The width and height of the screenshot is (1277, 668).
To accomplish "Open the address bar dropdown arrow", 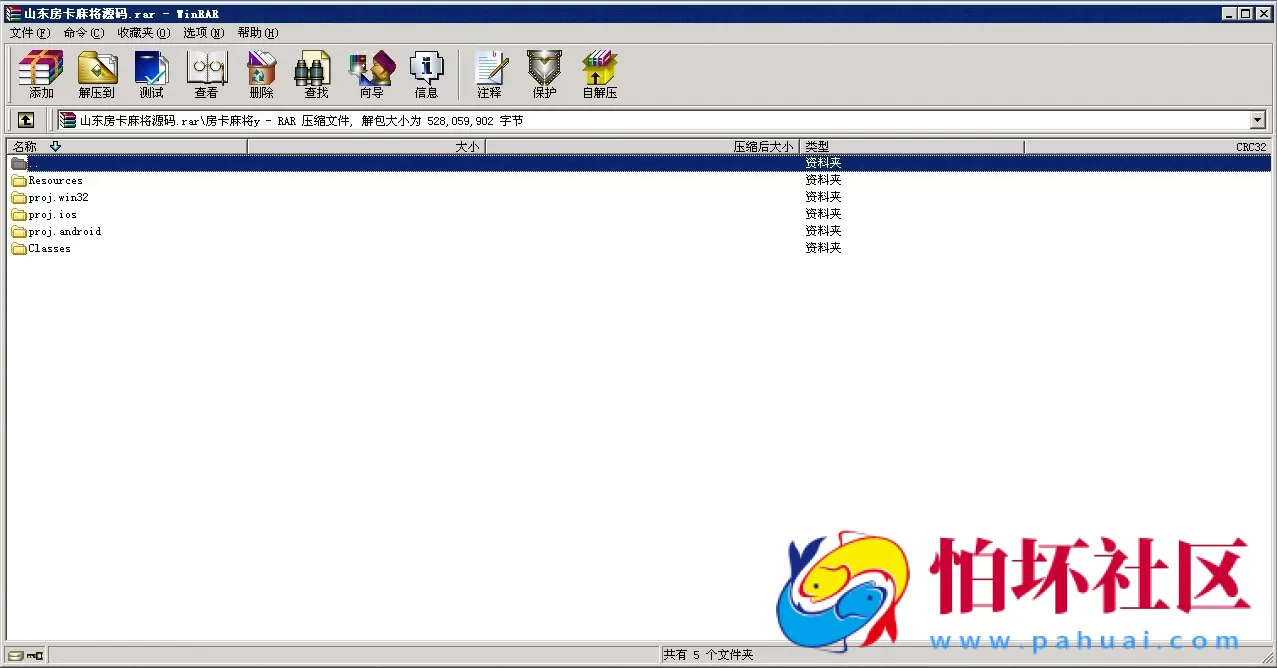I will [x=1258, y=119].
